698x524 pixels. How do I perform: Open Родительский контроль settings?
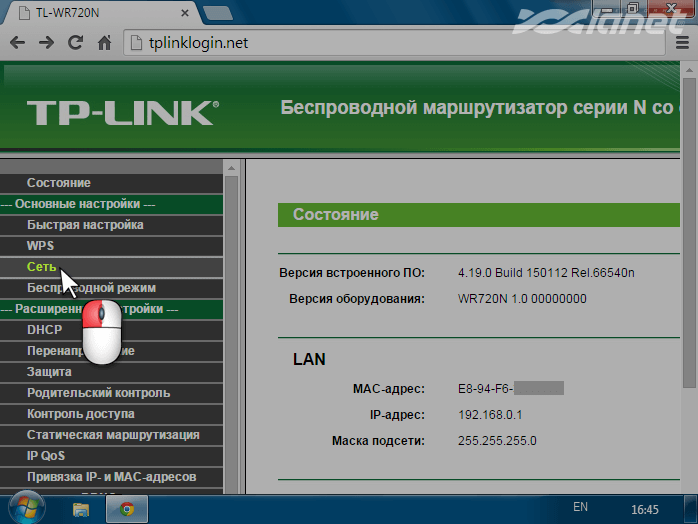(x=98, y=393)
